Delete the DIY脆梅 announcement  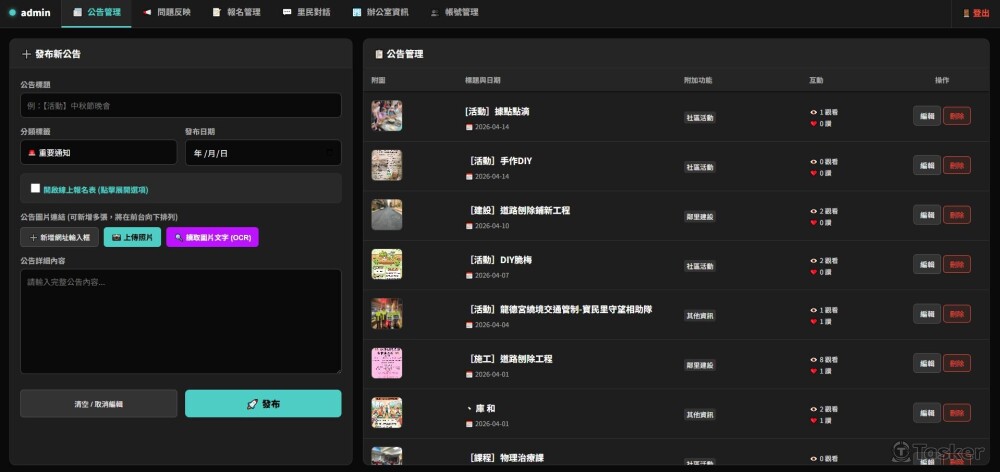coord(957,264)
